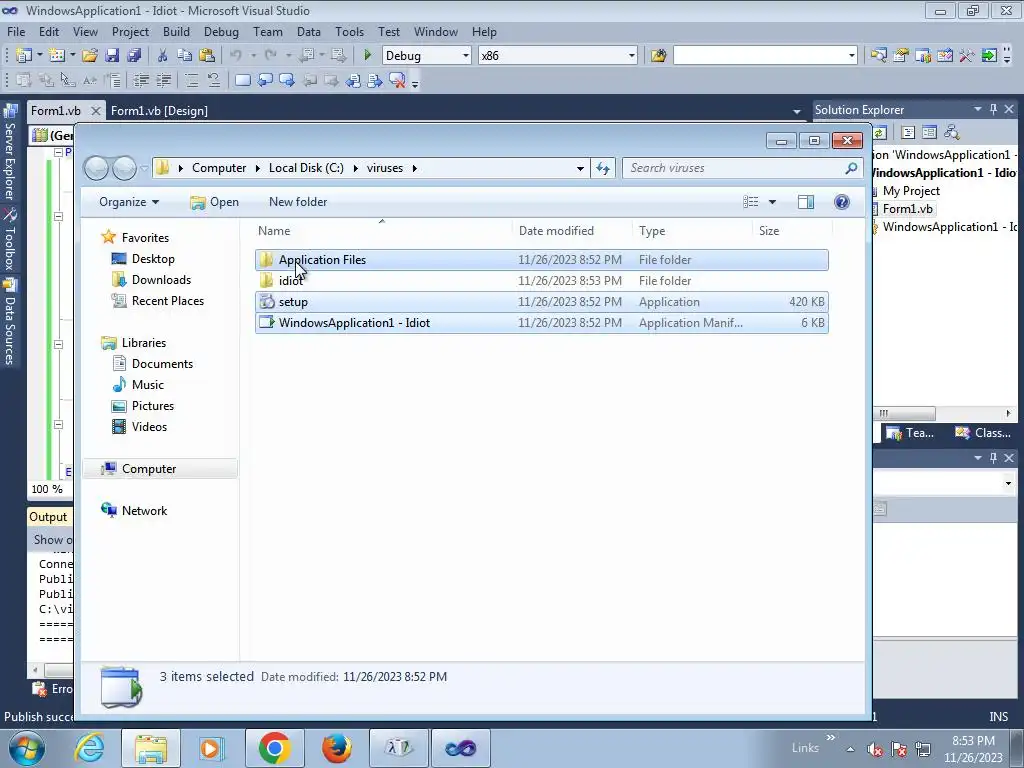Click the New Project toolbar icon

click(24, 56)
